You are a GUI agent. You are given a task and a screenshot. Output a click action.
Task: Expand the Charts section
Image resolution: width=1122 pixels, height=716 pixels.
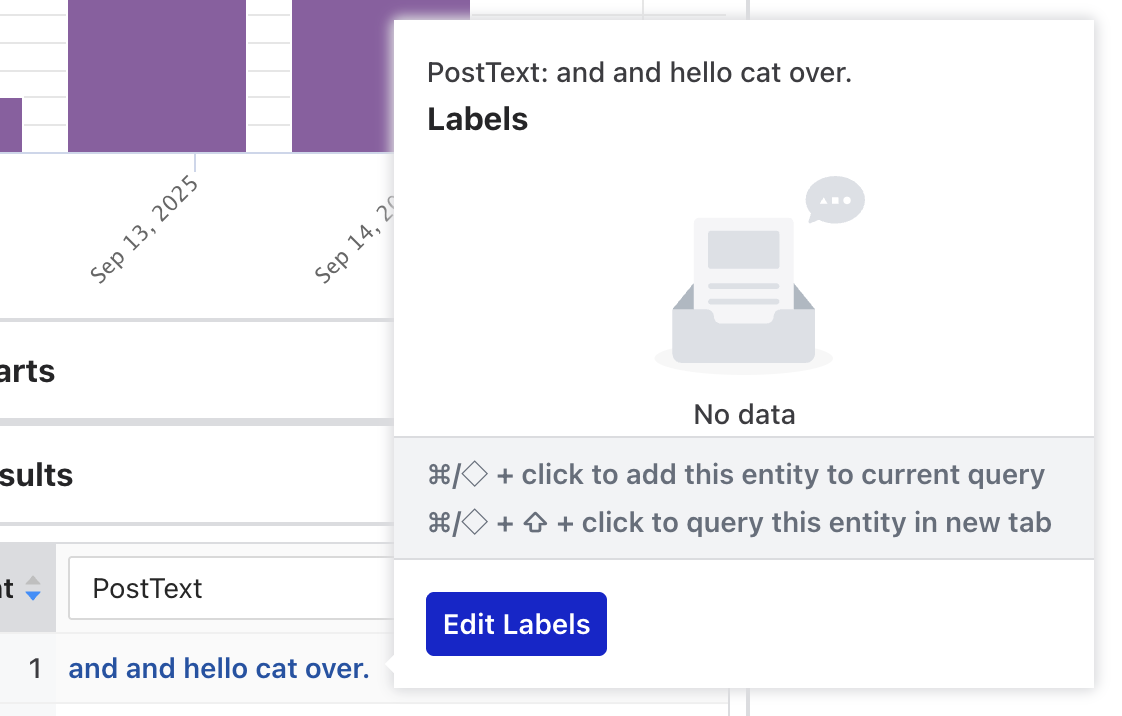(27, 371)
